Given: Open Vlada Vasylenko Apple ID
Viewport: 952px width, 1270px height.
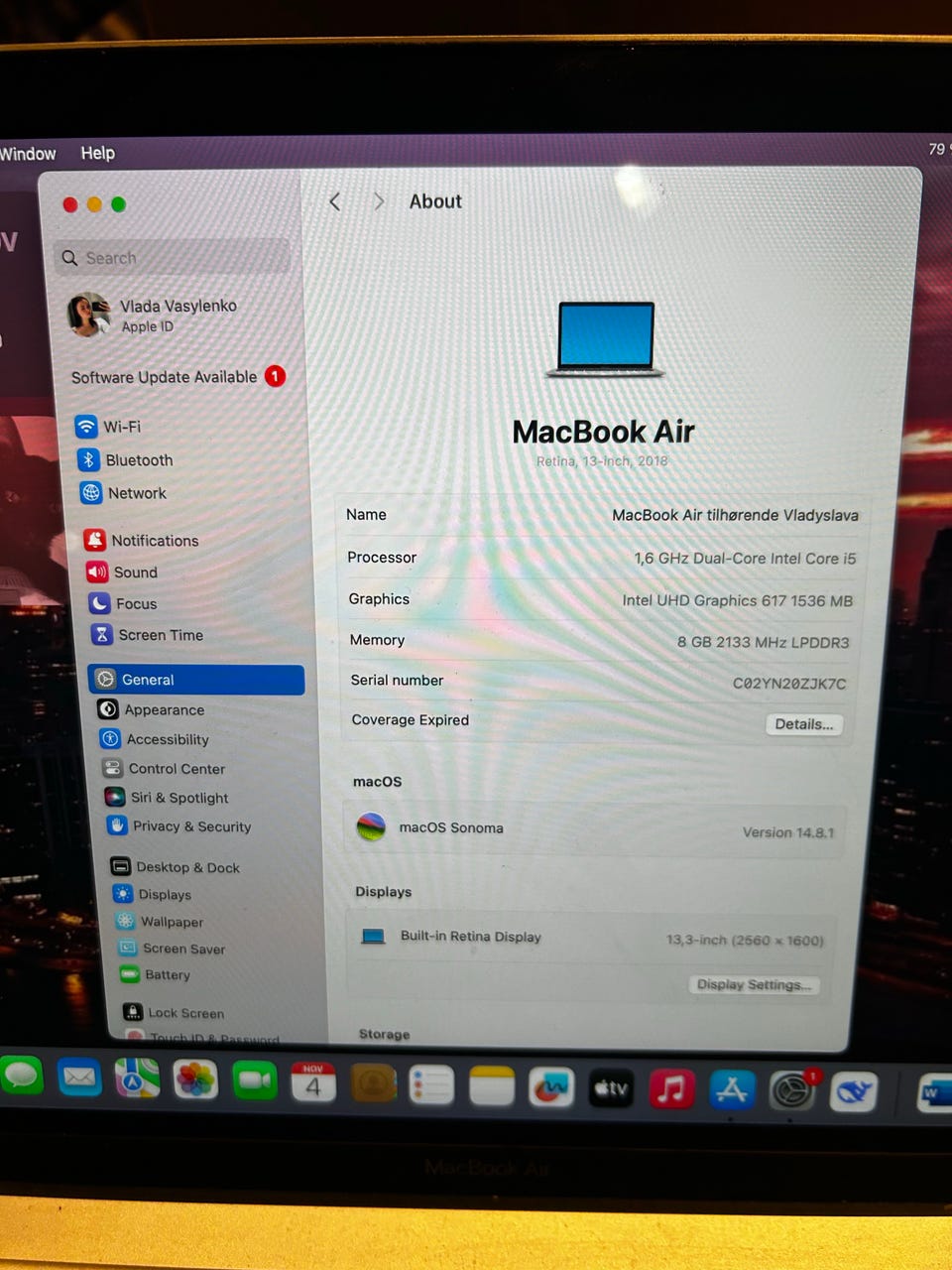Looking at the screenshot, I should click(x=154, y=315).
